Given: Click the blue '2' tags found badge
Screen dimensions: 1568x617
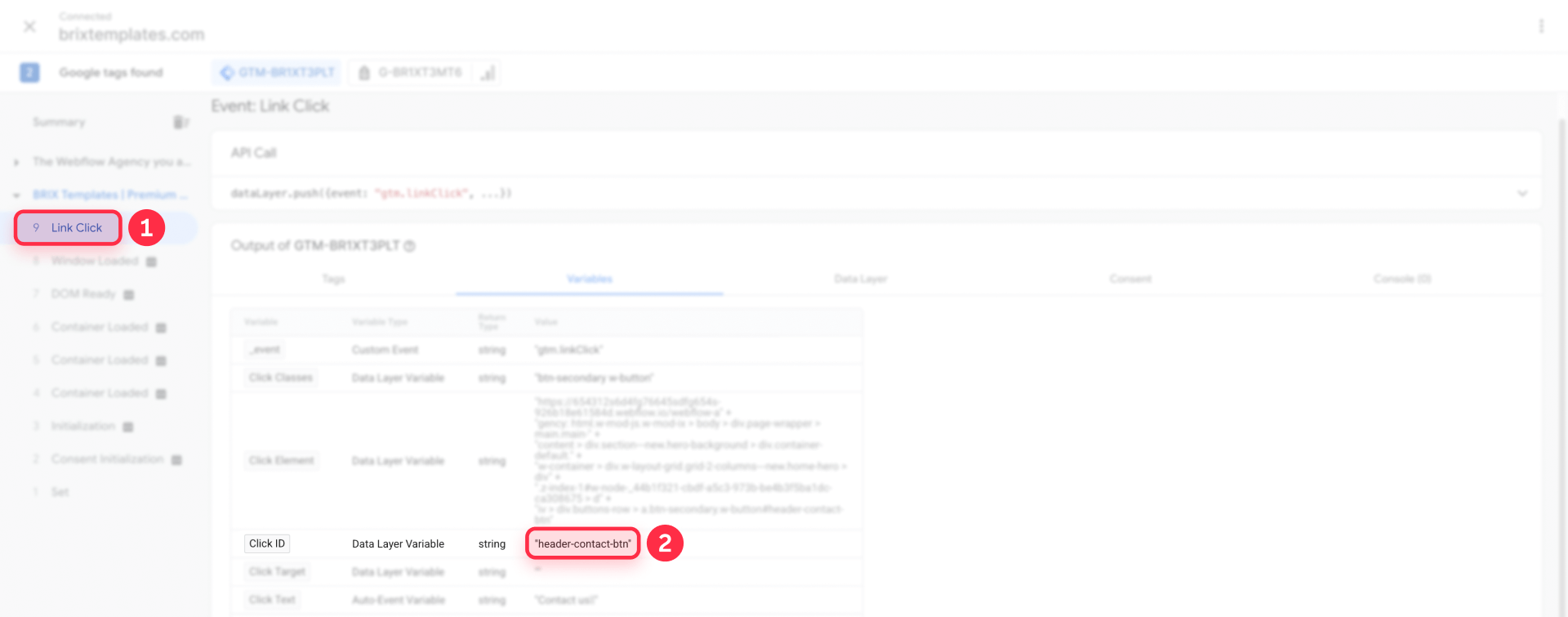Looking at the screenshot, I should tap(29, 73).
